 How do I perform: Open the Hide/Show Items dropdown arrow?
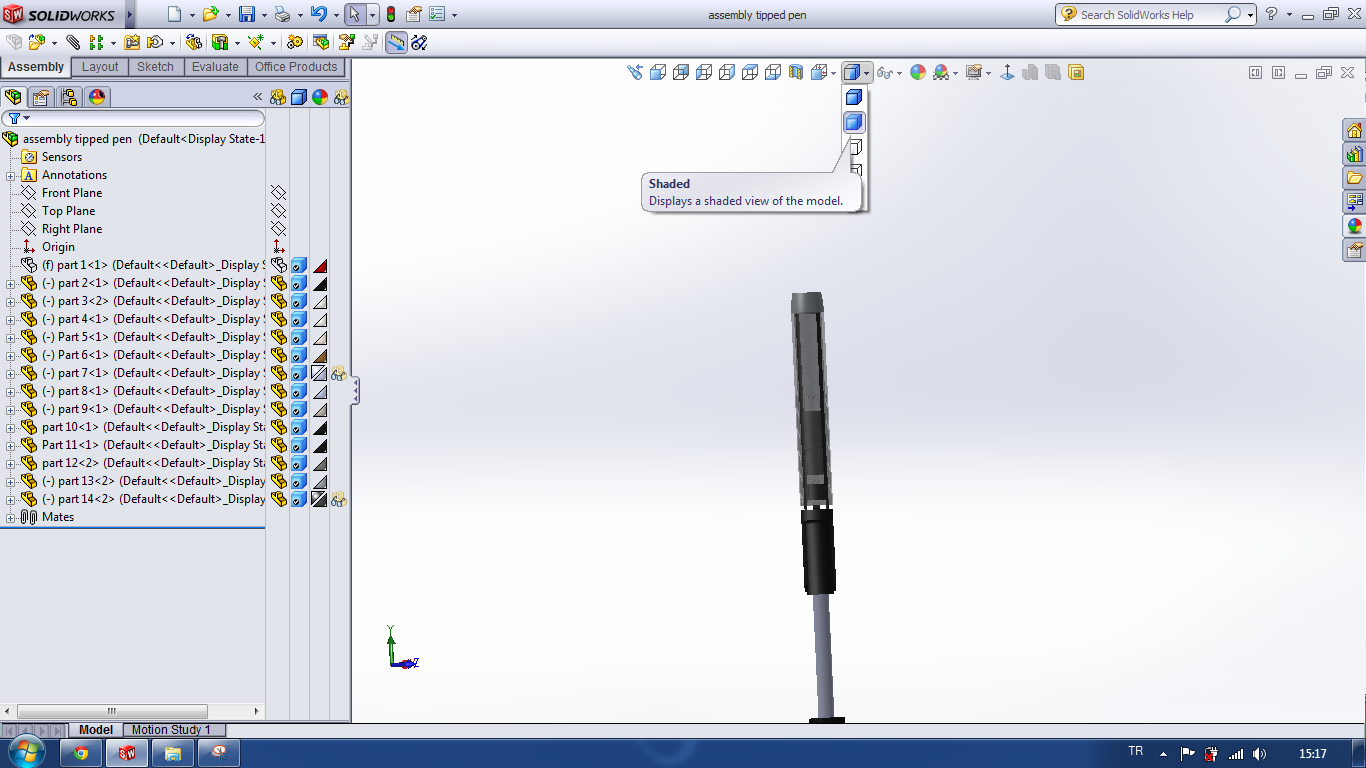pos(899,73)
